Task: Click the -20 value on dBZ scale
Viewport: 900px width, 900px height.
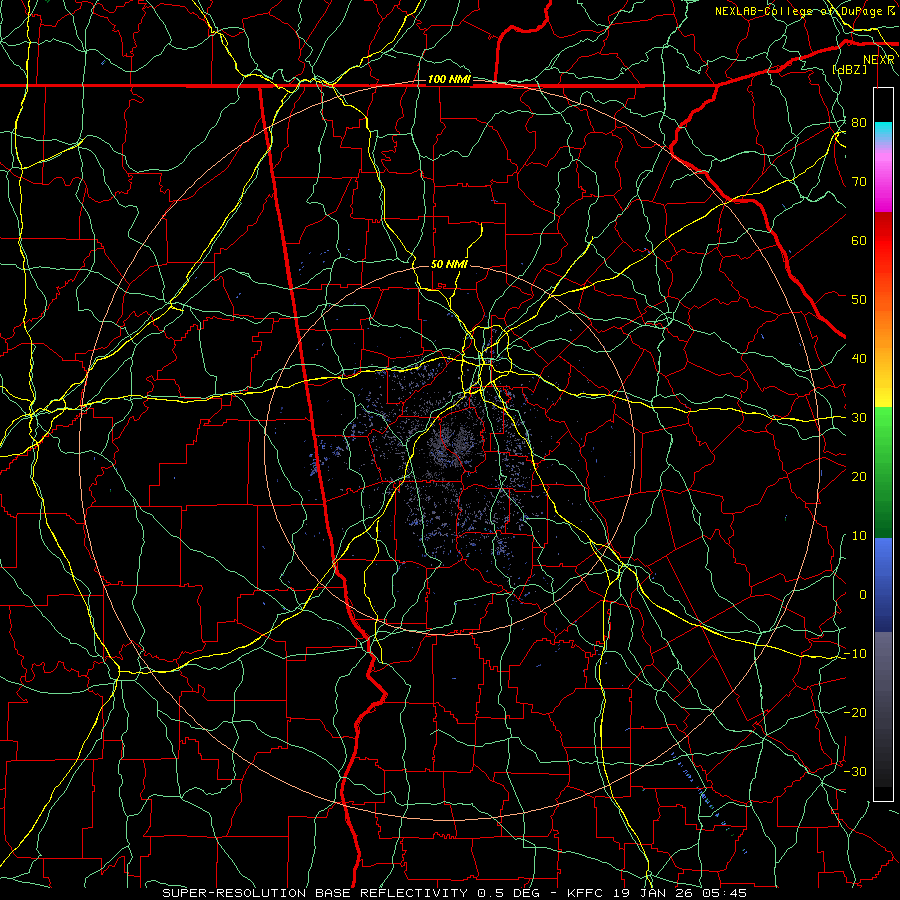Action: pos(855,713)
